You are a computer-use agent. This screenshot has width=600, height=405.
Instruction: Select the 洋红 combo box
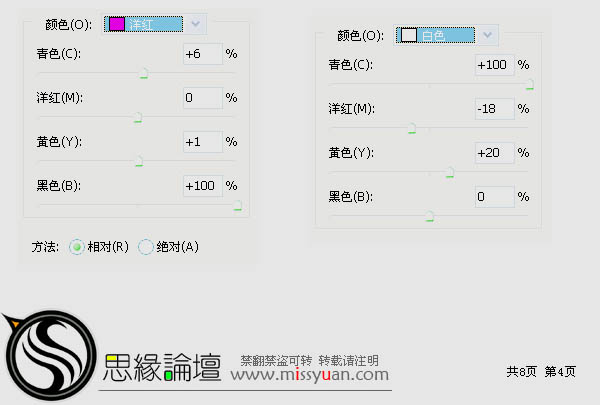click(155, 24)
